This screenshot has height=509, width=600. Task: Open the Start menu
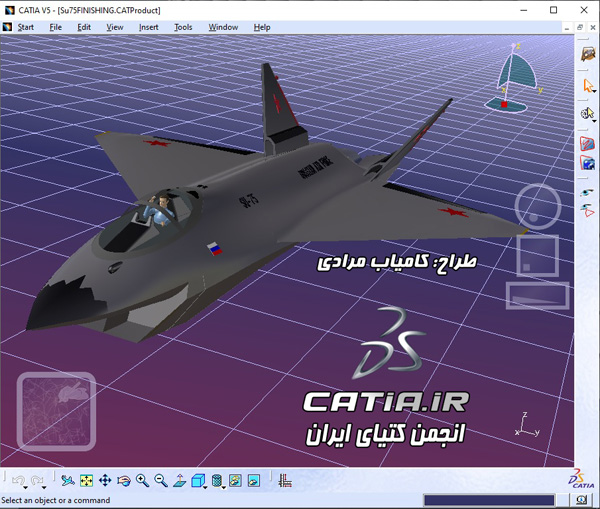[x=25, y=27]
